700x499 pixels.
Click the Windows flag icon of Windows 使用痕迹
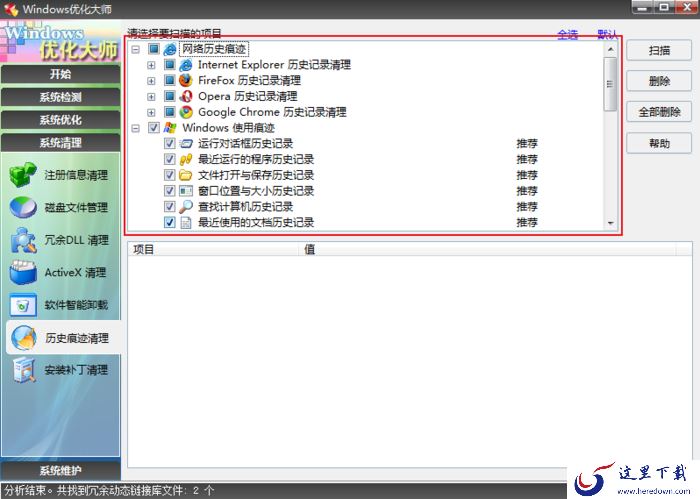click(x=170, y=128)
